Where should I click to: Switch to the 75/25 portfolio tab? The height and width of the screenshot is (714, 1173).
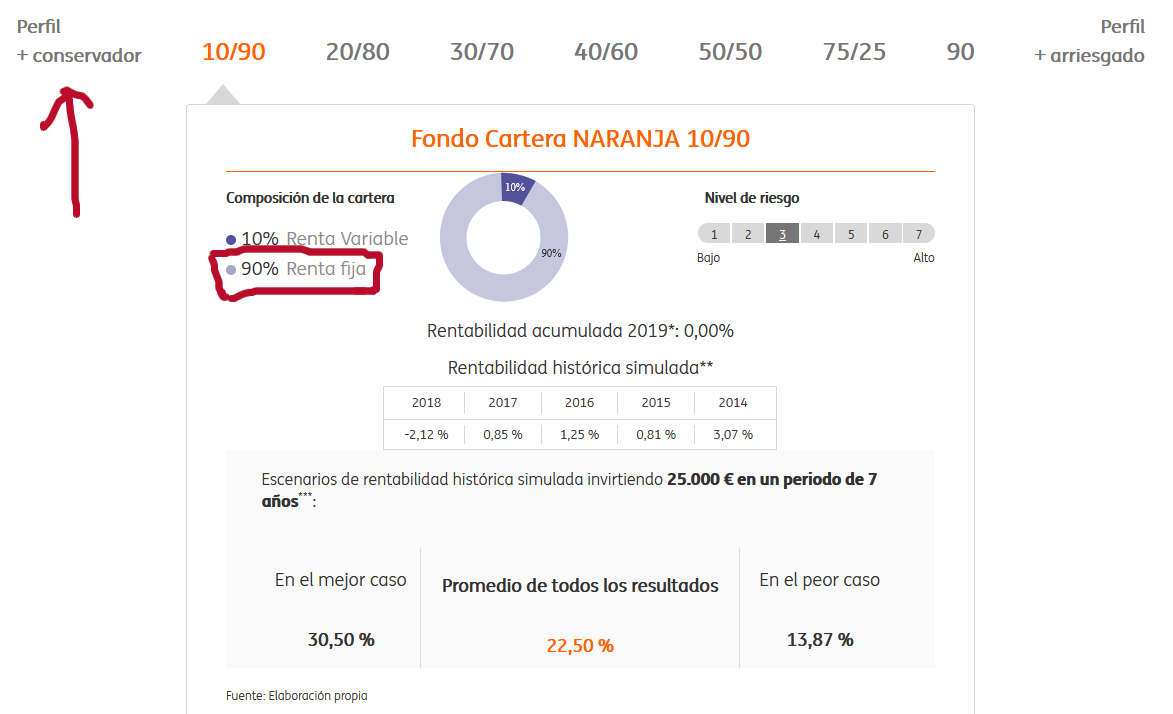click(854, 52)
